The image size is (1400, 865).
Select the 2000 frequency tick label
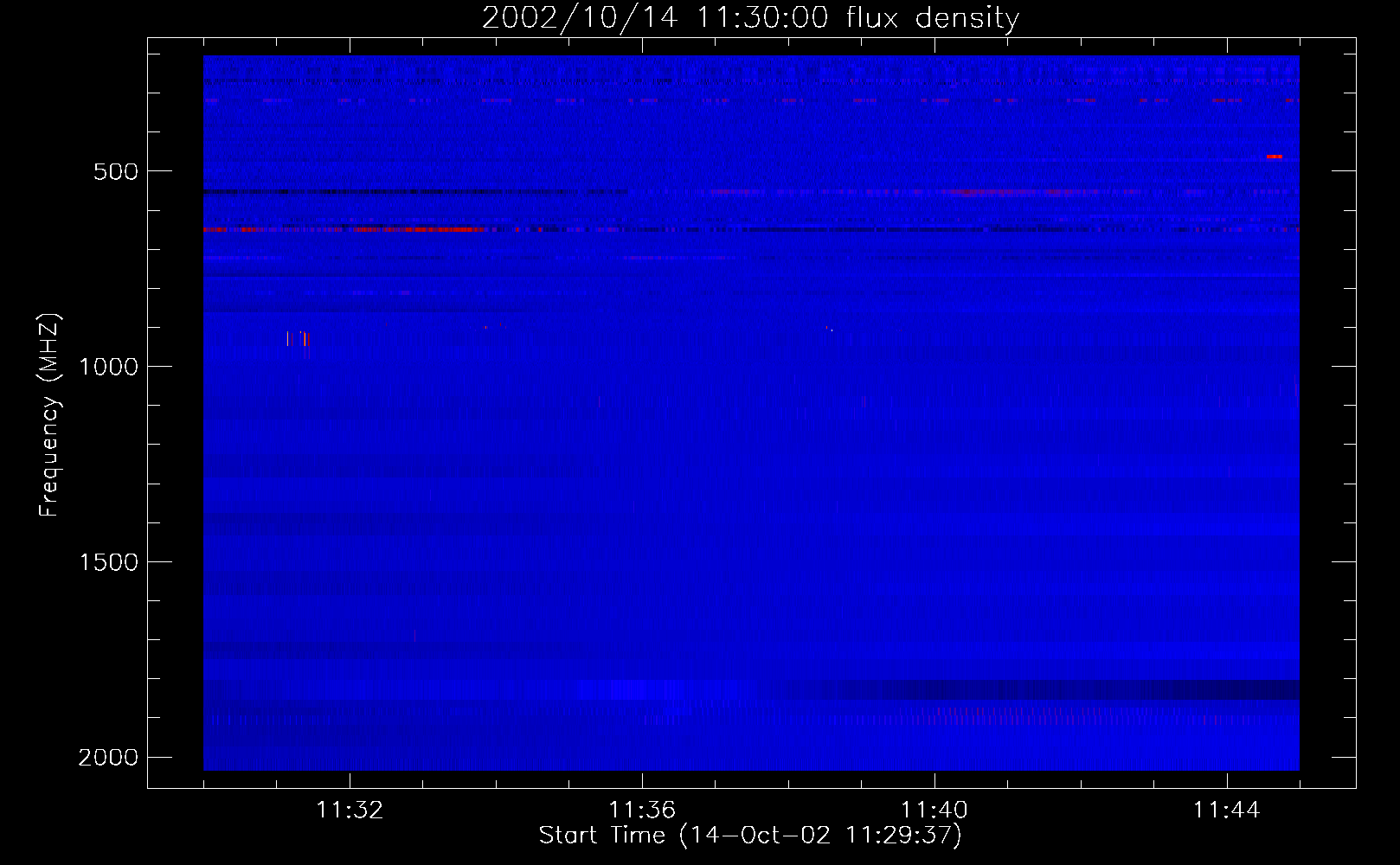point(108,758)
